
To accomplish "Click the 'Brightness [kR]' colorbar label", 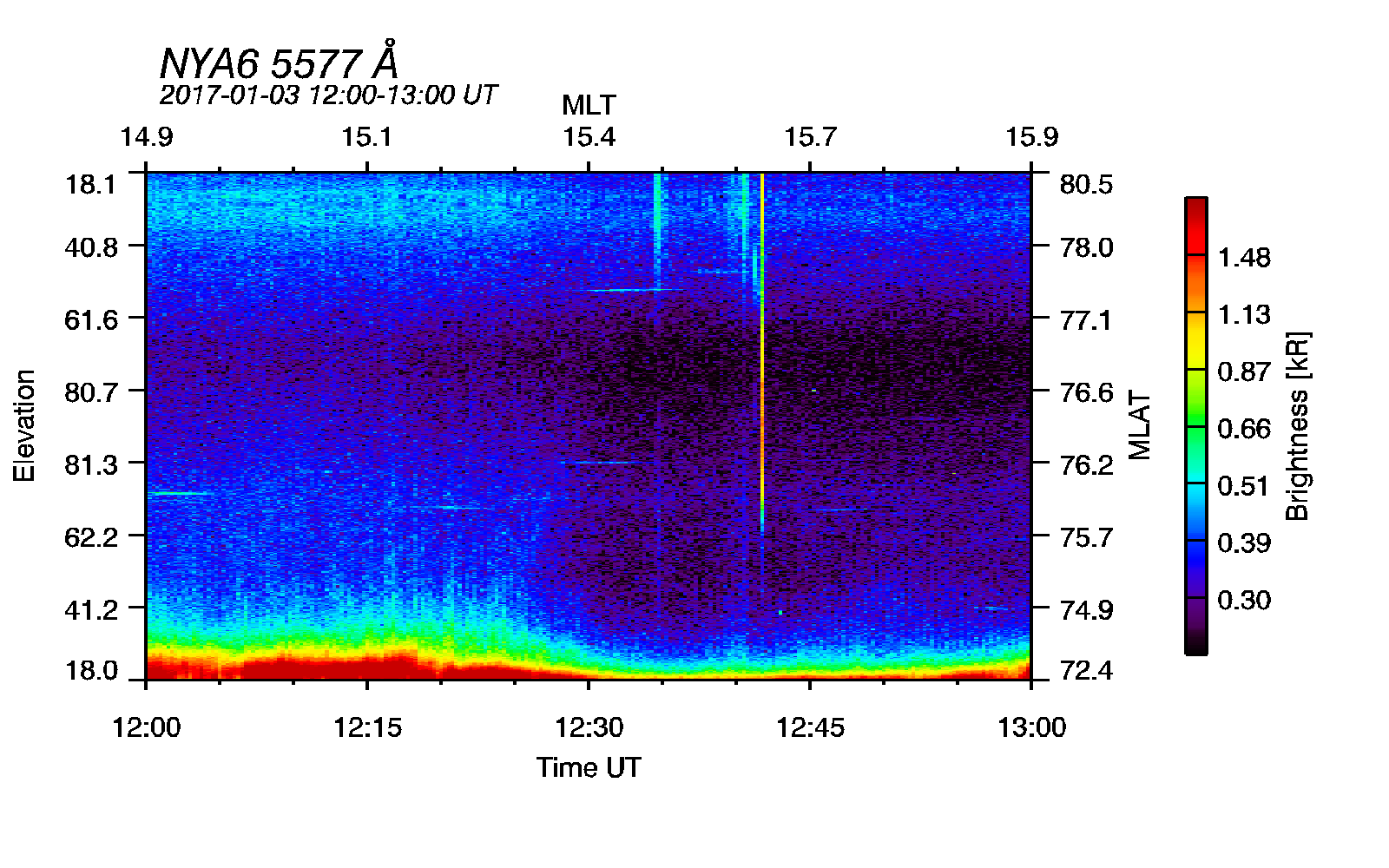I will (x=1297, y=425).
